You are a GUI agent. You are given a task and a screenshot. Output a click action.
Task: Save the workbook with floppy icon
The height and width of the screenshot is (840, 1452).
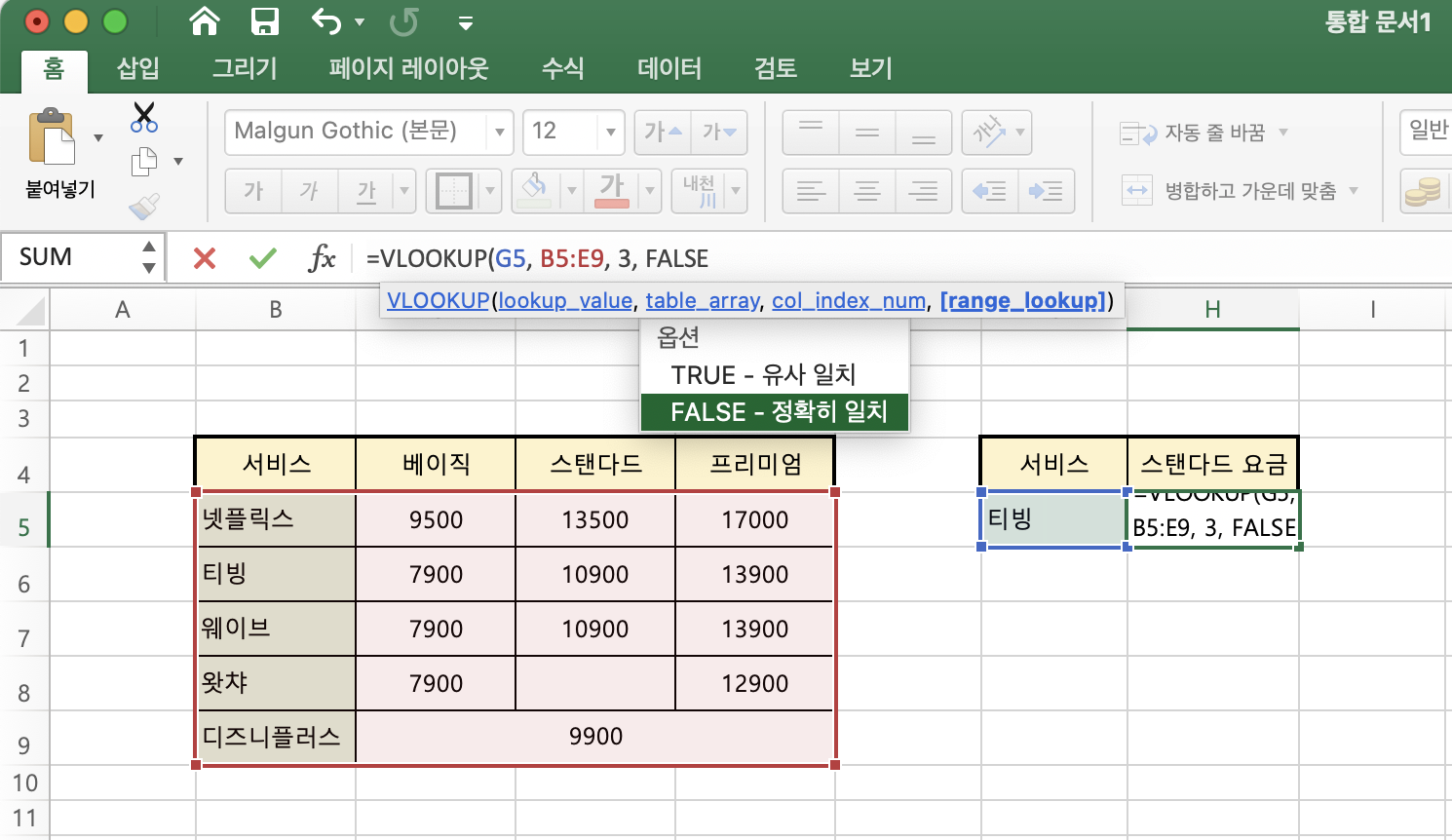tap(264, 20)
